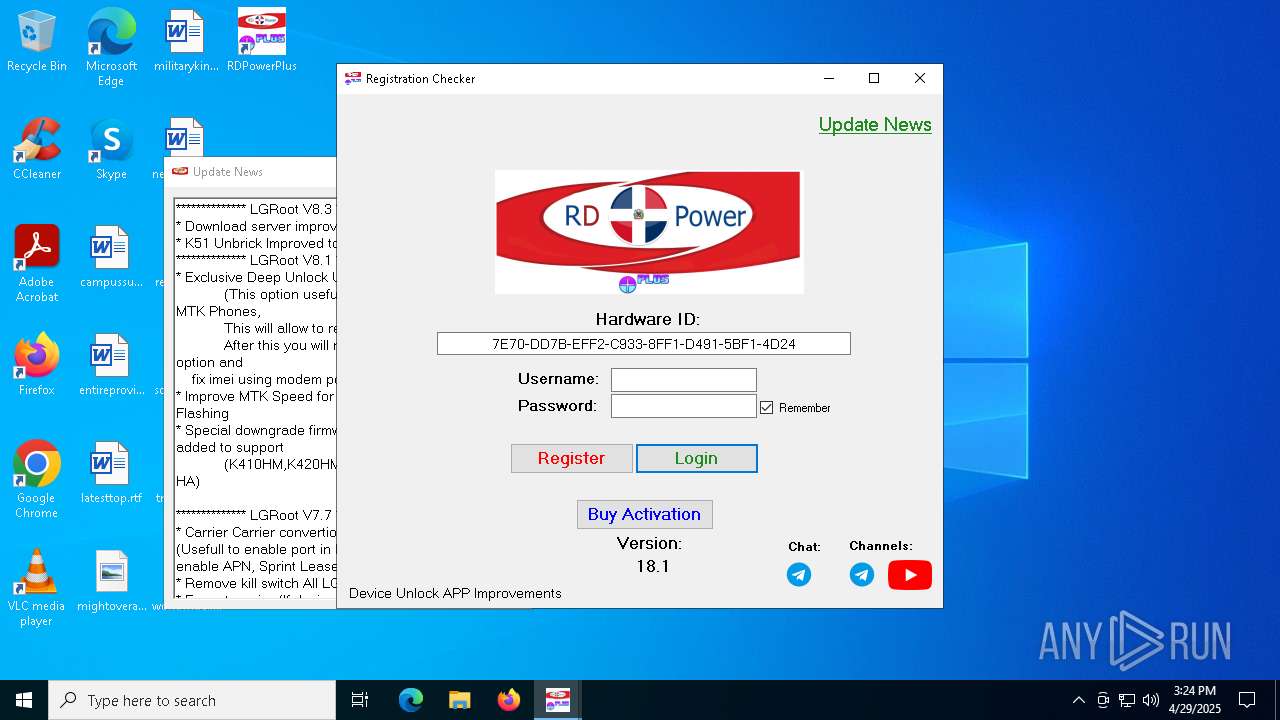Open network status tray icon
This screenshot has height=720, width=1280.
point(1127,700)
